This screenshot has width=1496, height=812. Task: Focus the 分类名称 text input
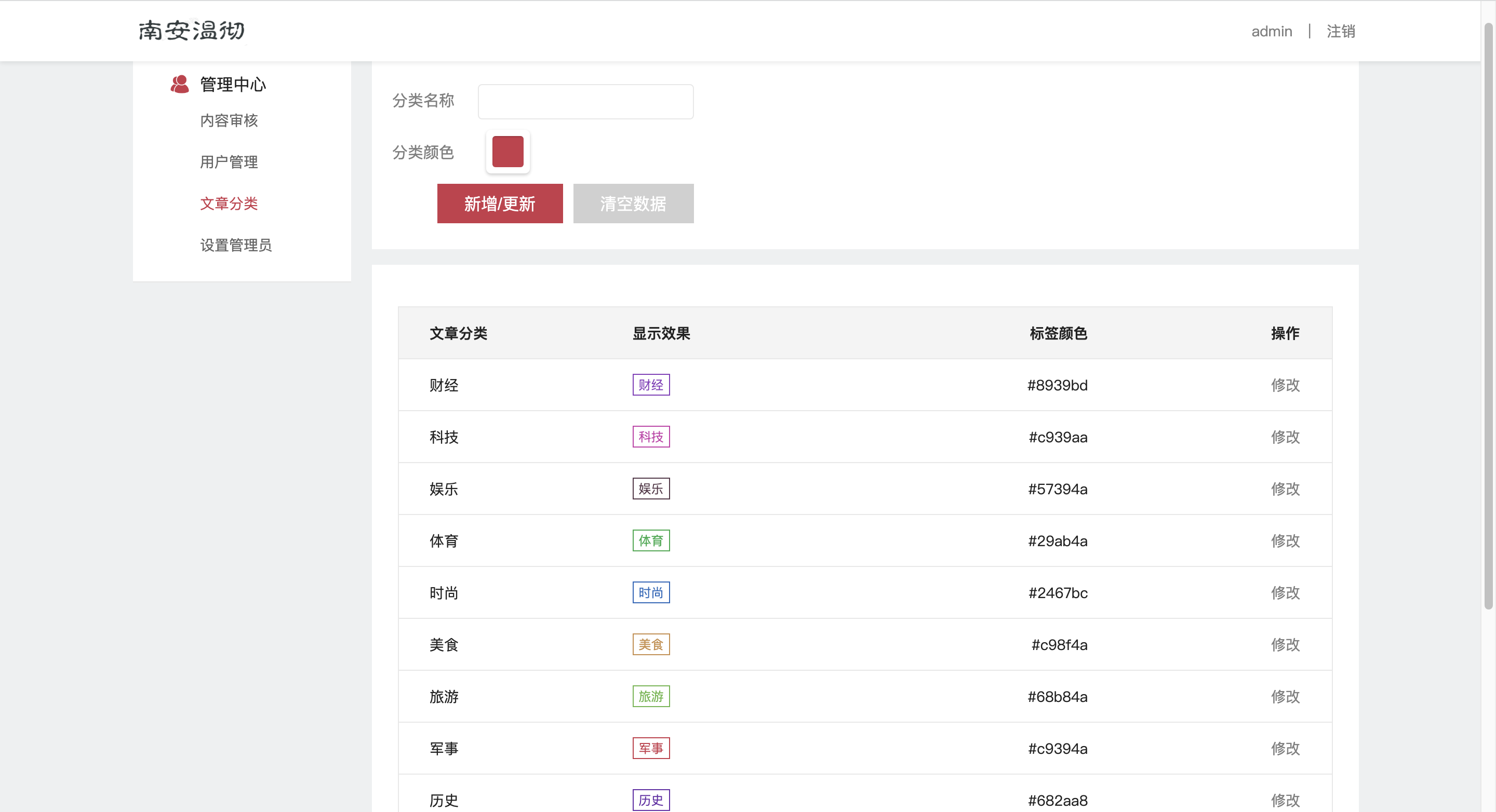[585, 102]
